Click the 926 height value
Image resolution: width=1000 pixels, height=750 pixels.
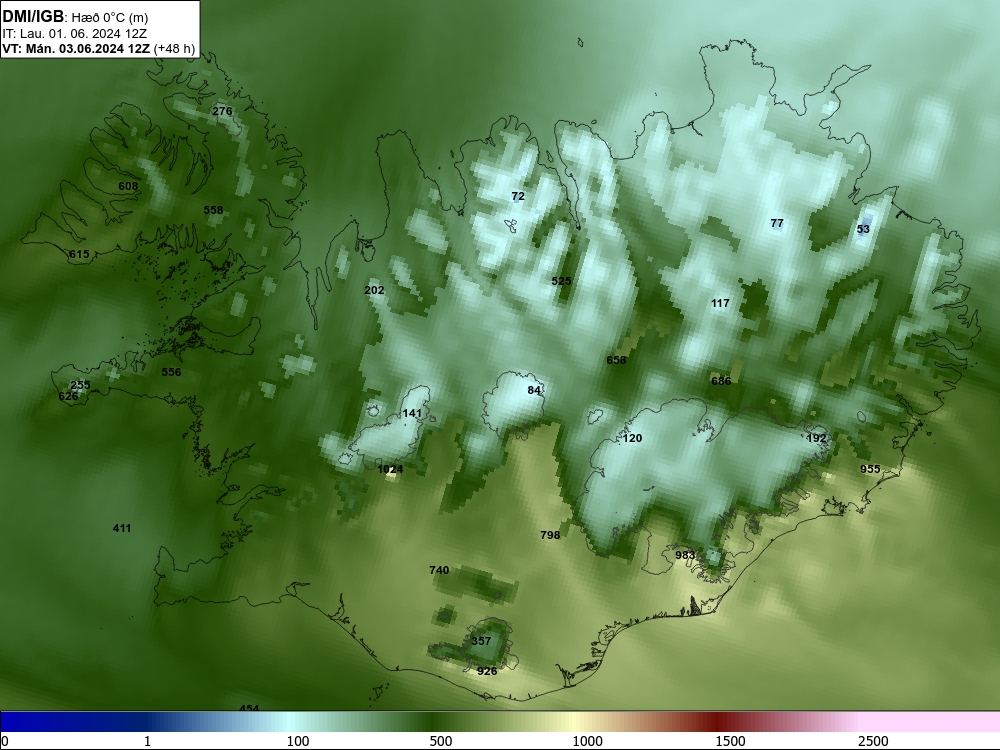pyautogui.click(x=487, y=670)
